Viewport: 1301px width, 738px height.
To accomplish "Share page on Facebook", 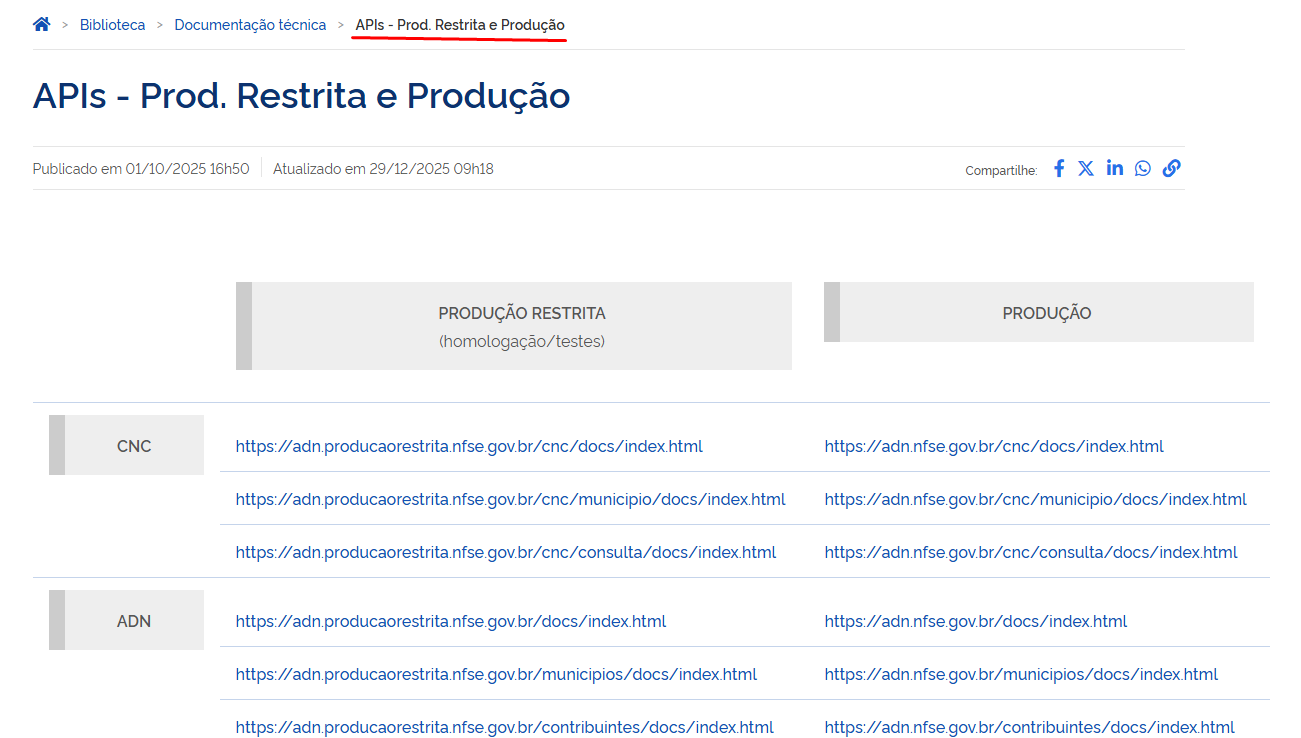I will [x=1059, y=168].
